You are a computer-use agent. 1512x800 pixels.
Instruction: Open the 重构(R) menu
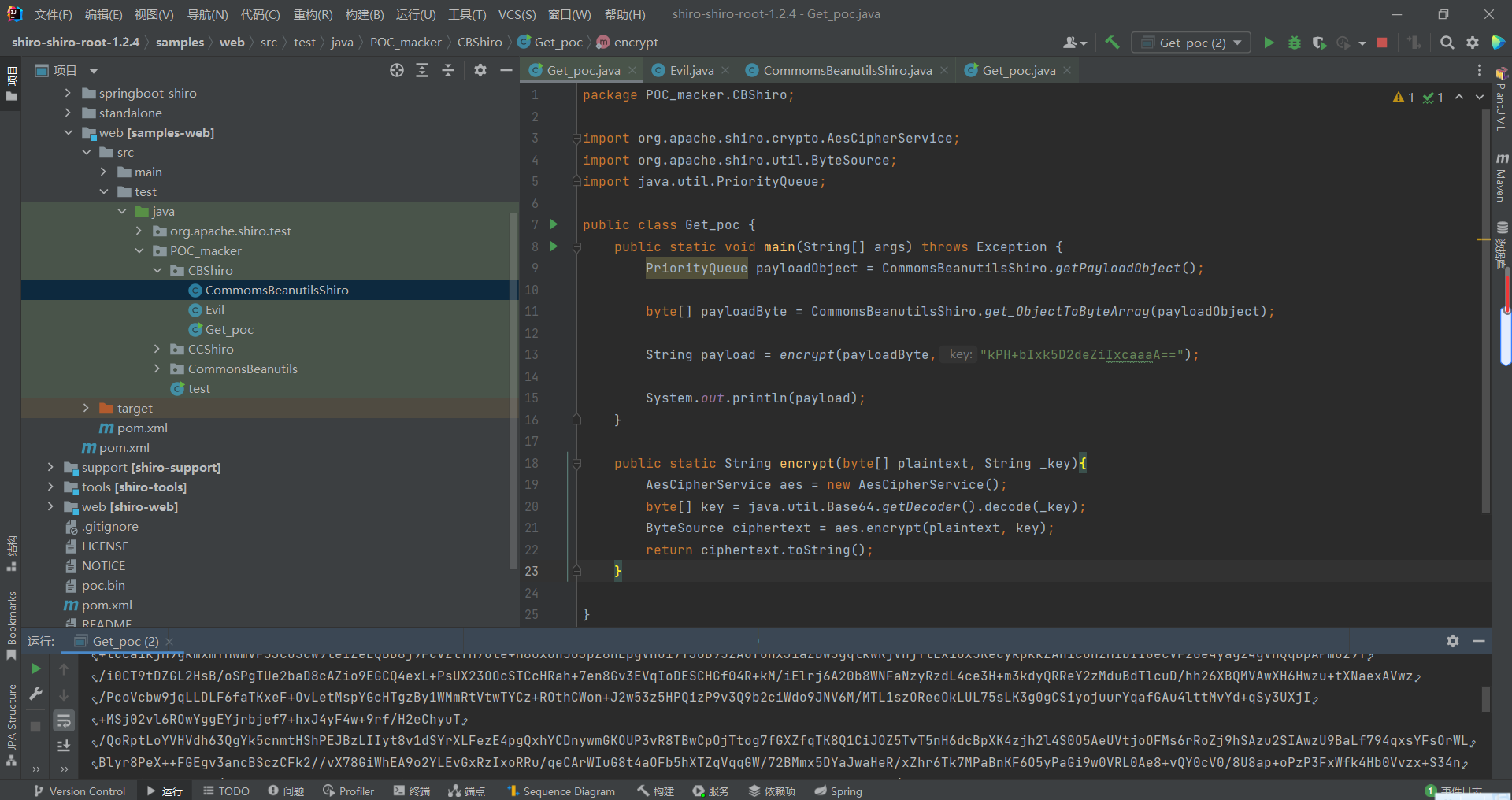[x=313, y=14]
